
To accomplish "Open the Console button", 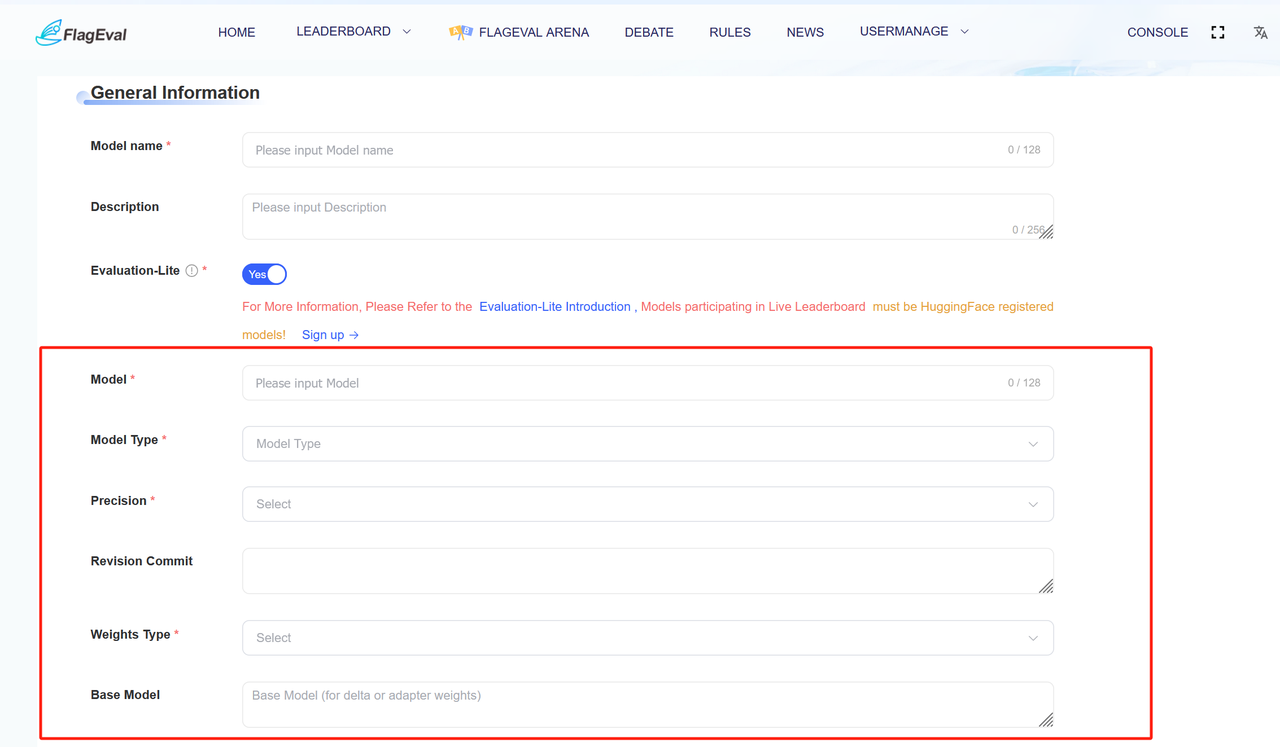I will point(1157,32).
